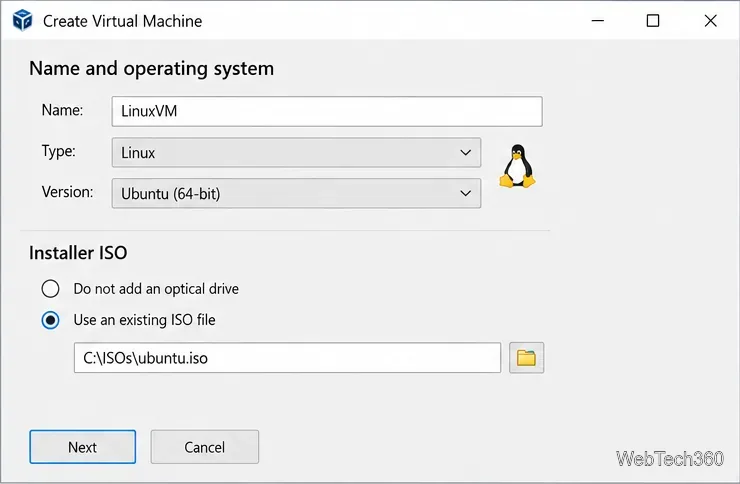Viewport: 740px width, 484px height.
Task: Minimize the Create Virtual Machine window
Action: pos(598,21)
